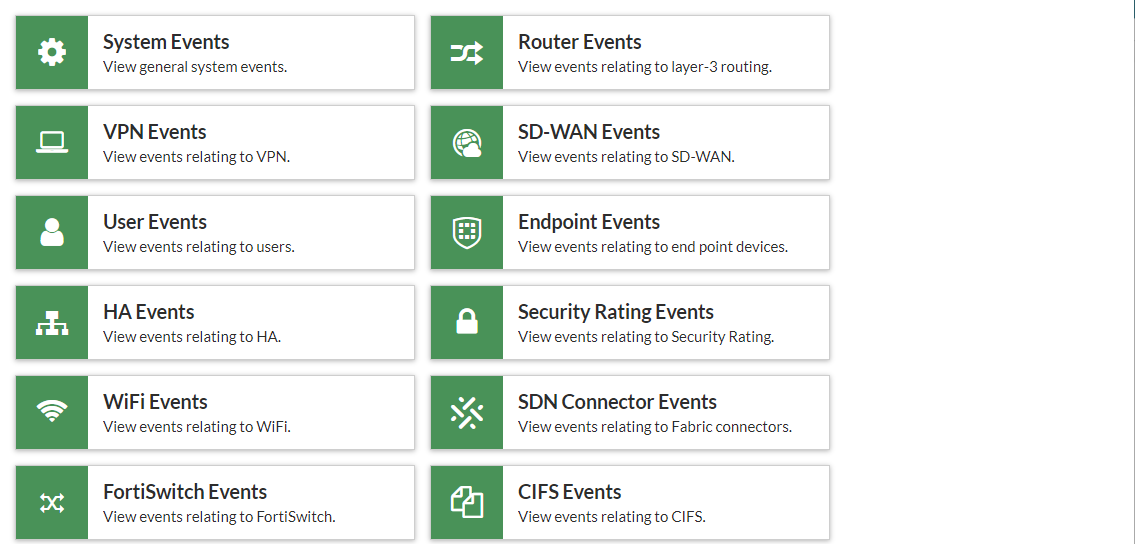This screenshot has height=544, width=1135.
Task: Click the Router Events arrows icon
Action: pos(467,52)
